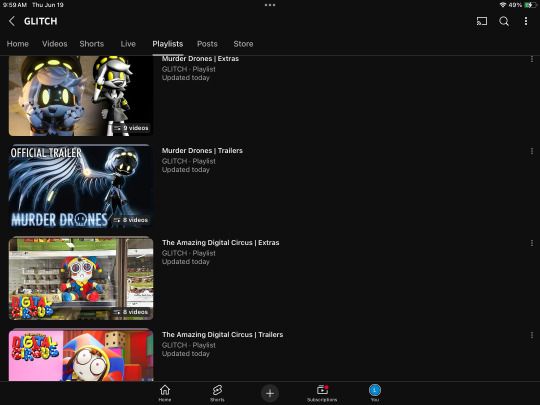
Task: Switch to the Shorts channel tab
Action: coord(92,44)
